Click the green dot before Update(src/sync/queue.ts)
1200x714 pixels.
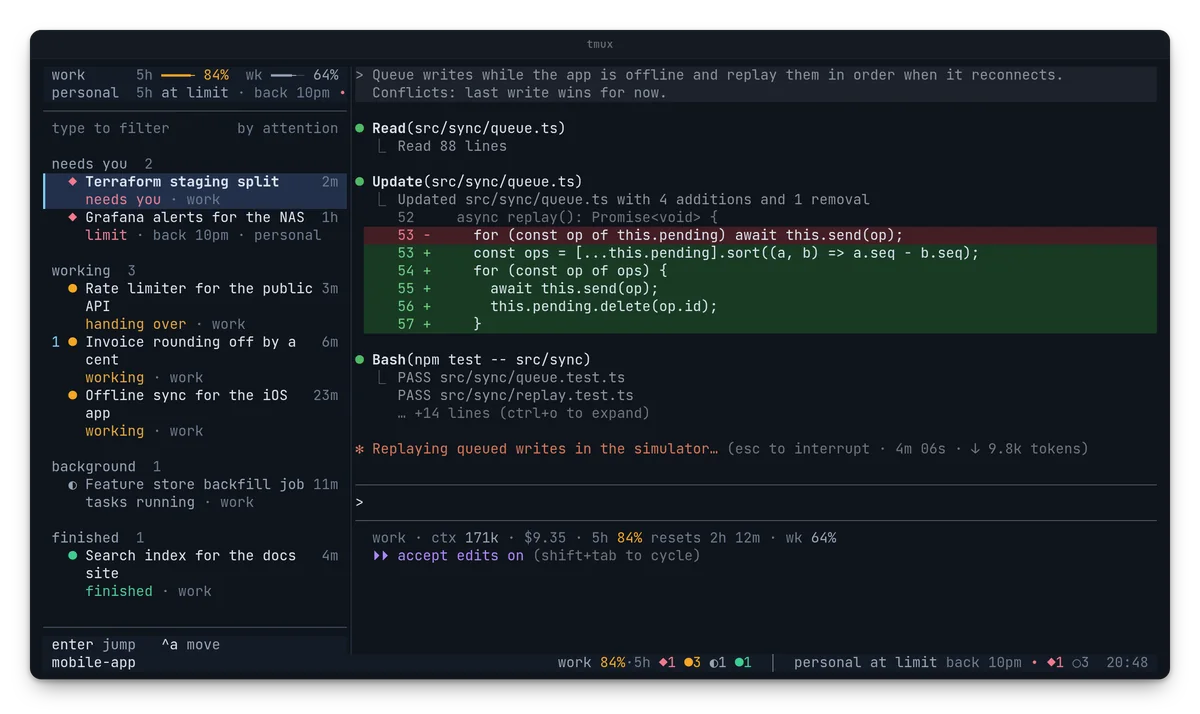tap(360, 182)
